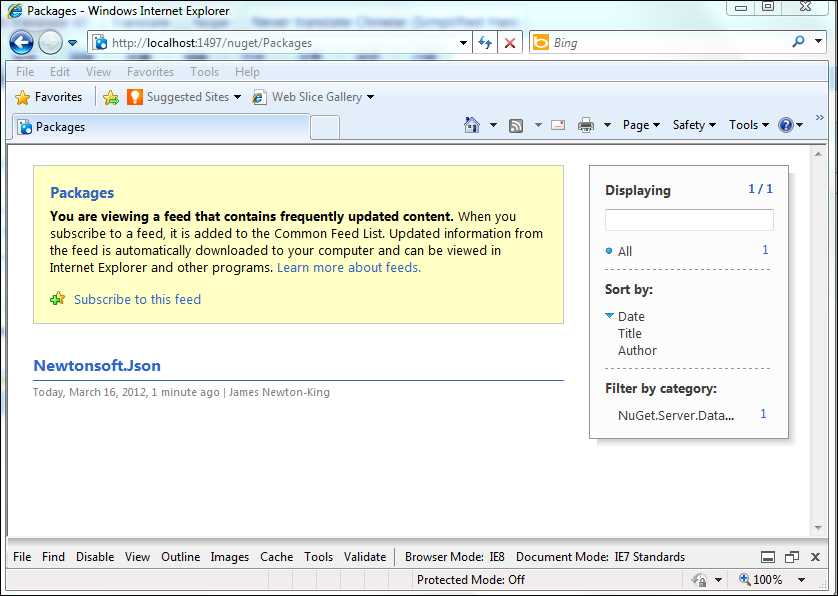838x596 pixels.
Task: Click the red Stop loading icon
Action: click(x=510, y=43)
